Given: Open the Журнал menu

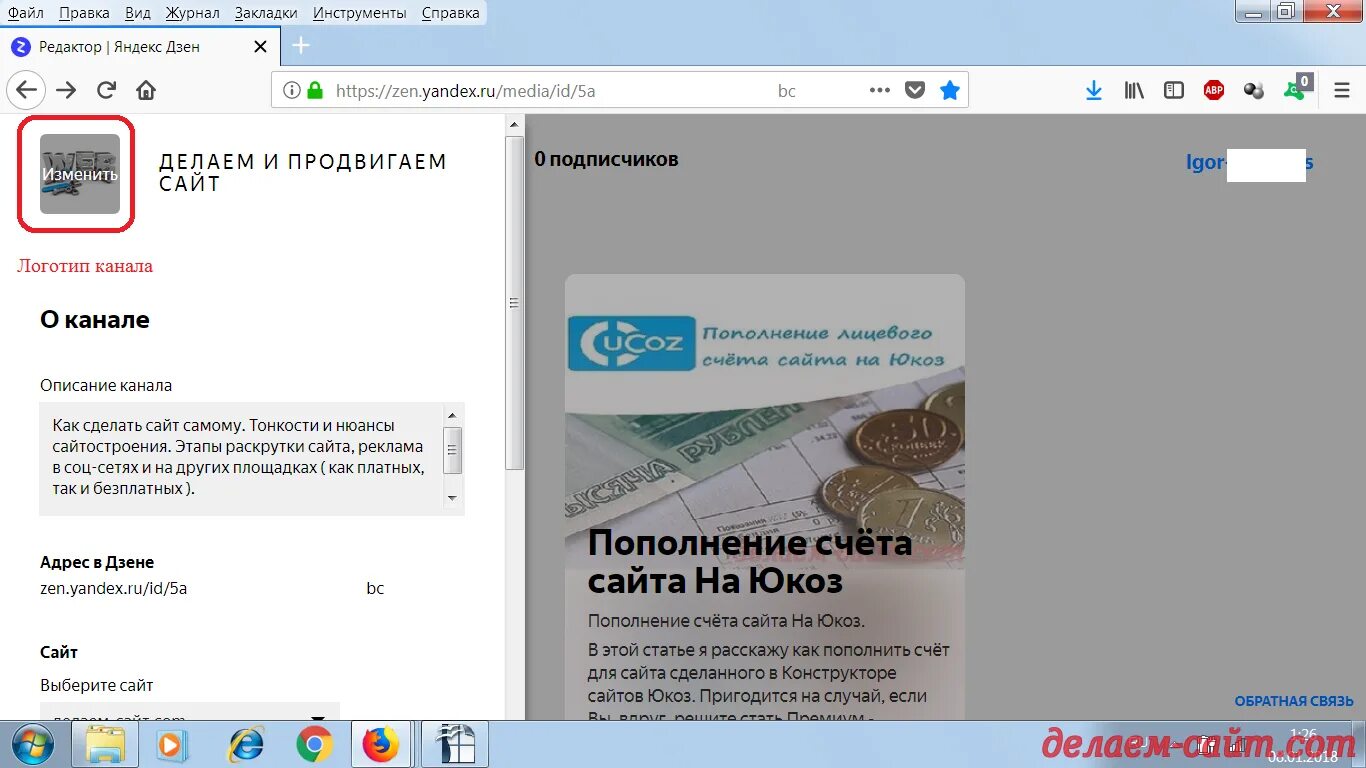Looking at the screenshot, I should (193, 13).
